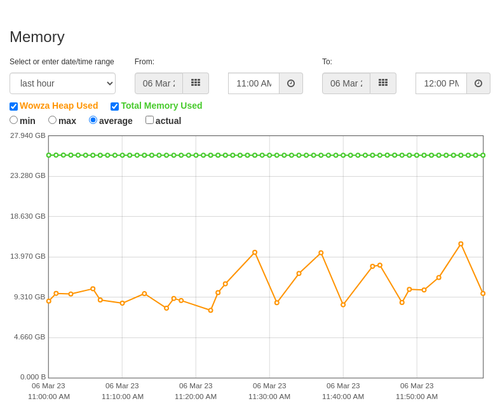Screen dimensions: 500x403
Task: Click the '27.940 GB' y-axis label
Action: pyautogui.click(x=28, y=136)
